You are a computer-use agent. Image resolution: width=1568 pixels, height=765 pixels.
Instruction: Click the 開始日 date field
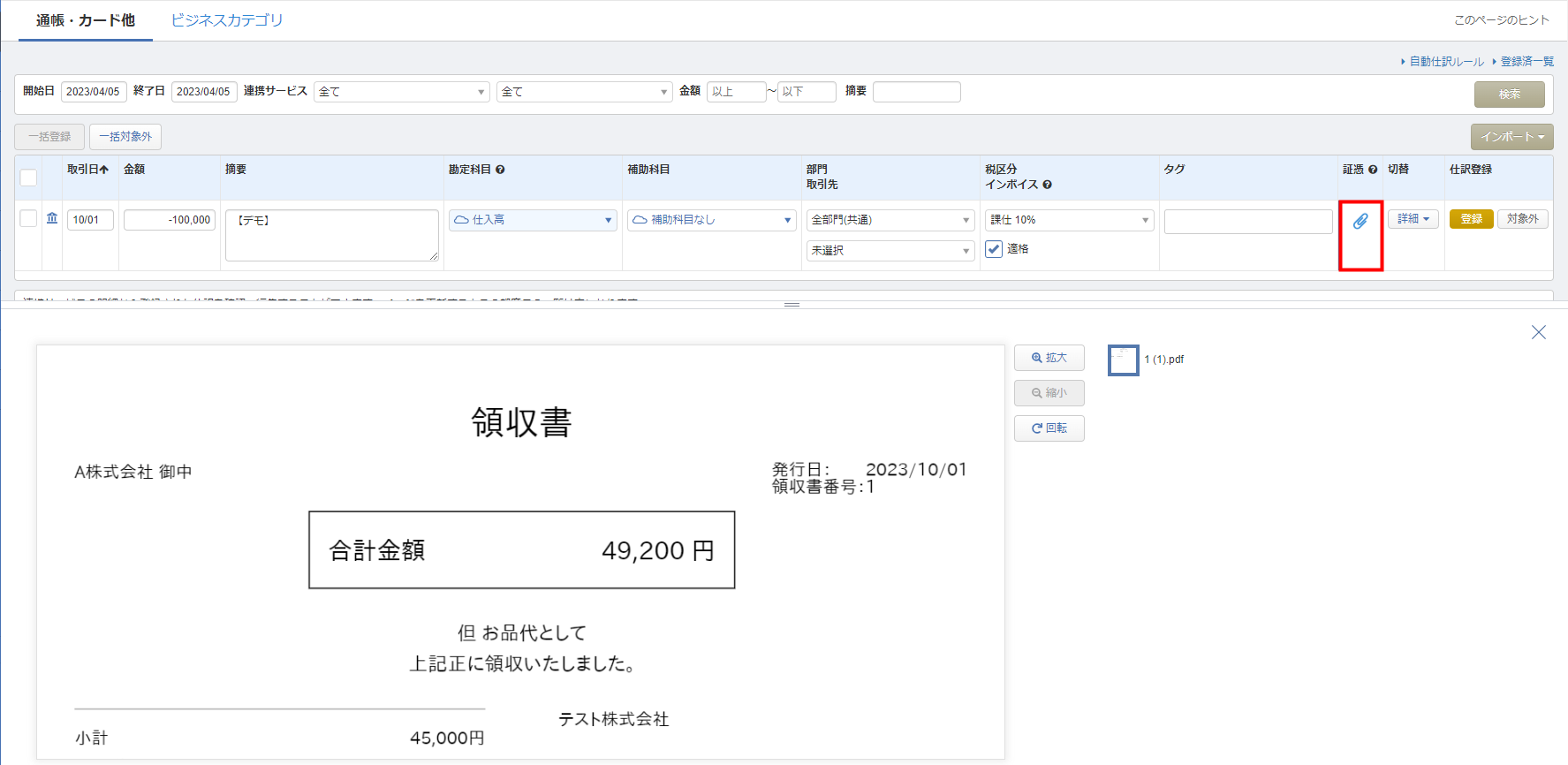(94, 92)
